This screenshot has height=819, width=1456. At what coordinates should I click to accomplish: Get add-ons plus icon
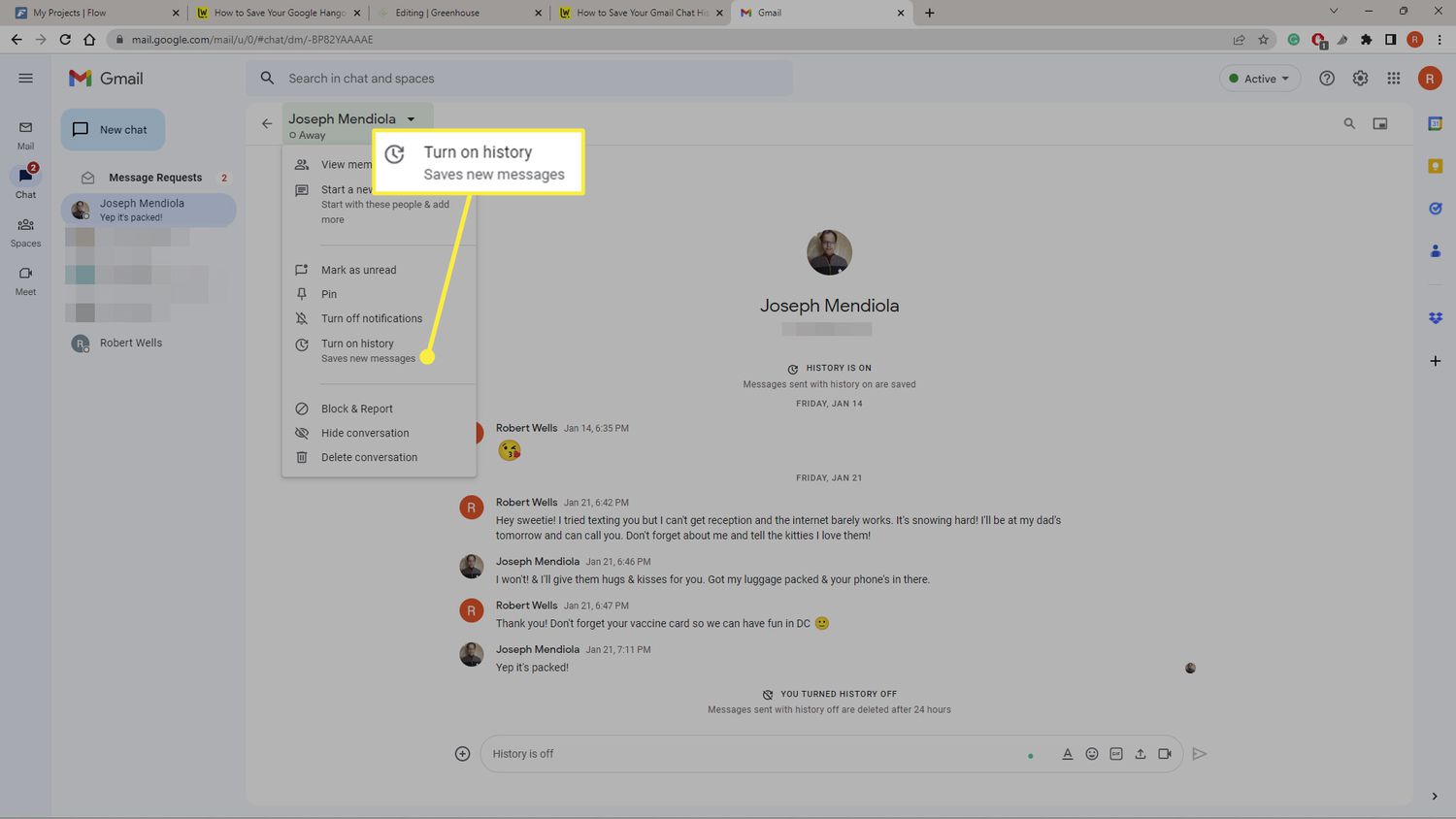pos(1435,361)
